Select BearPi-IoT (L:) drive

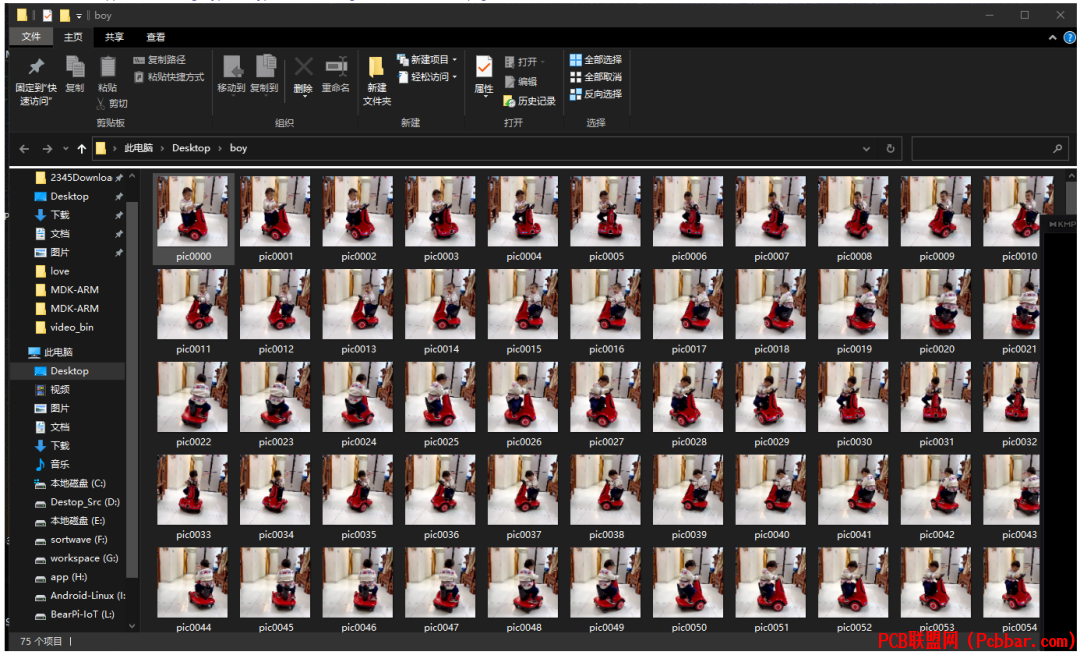coord(82,614)
